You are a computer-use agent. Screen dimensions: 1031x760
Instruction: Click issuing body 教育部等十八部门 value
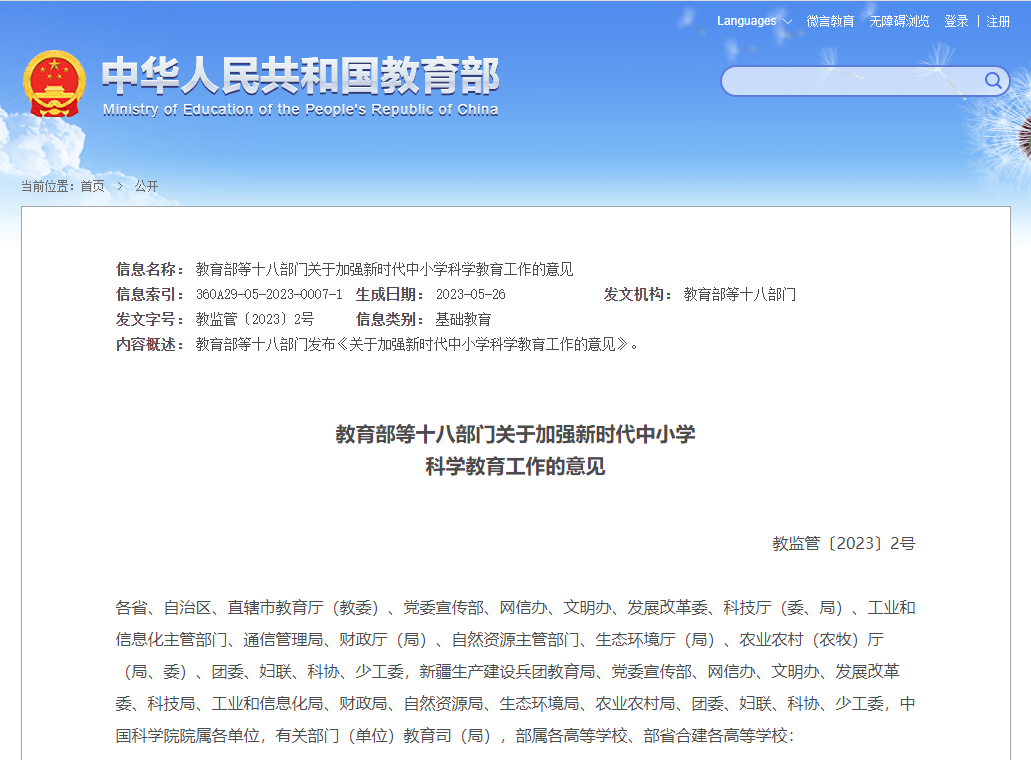pyautogui.click(x=740, y=294)
